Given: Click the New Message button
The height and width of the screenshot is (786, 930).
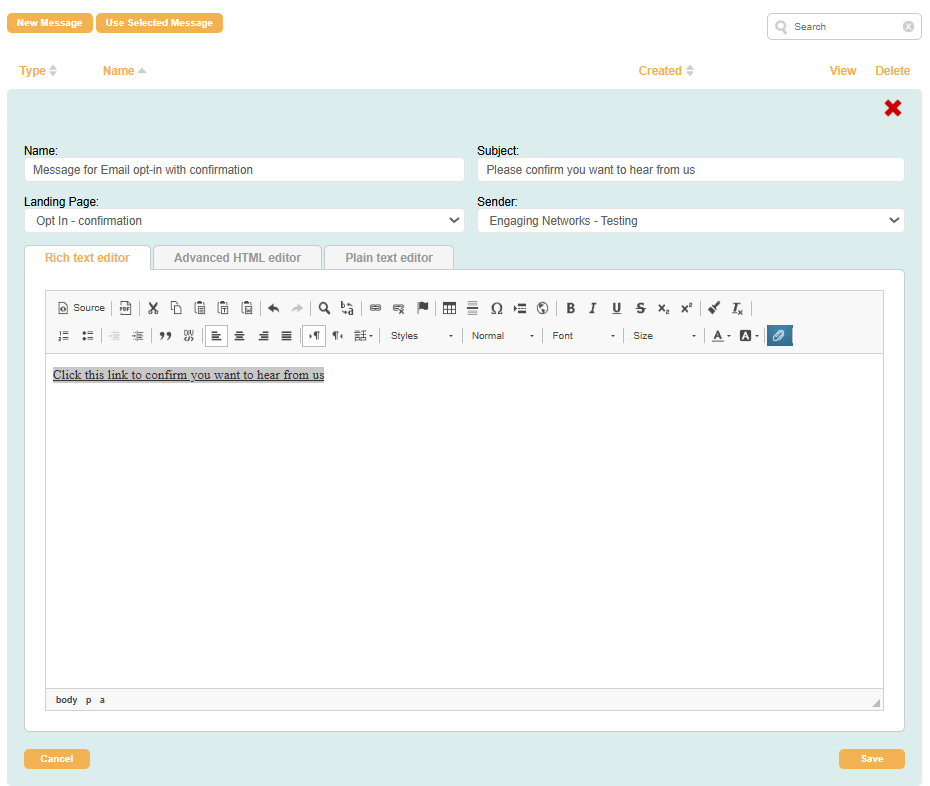Looking at the screenshot, I should pos(49,23).
